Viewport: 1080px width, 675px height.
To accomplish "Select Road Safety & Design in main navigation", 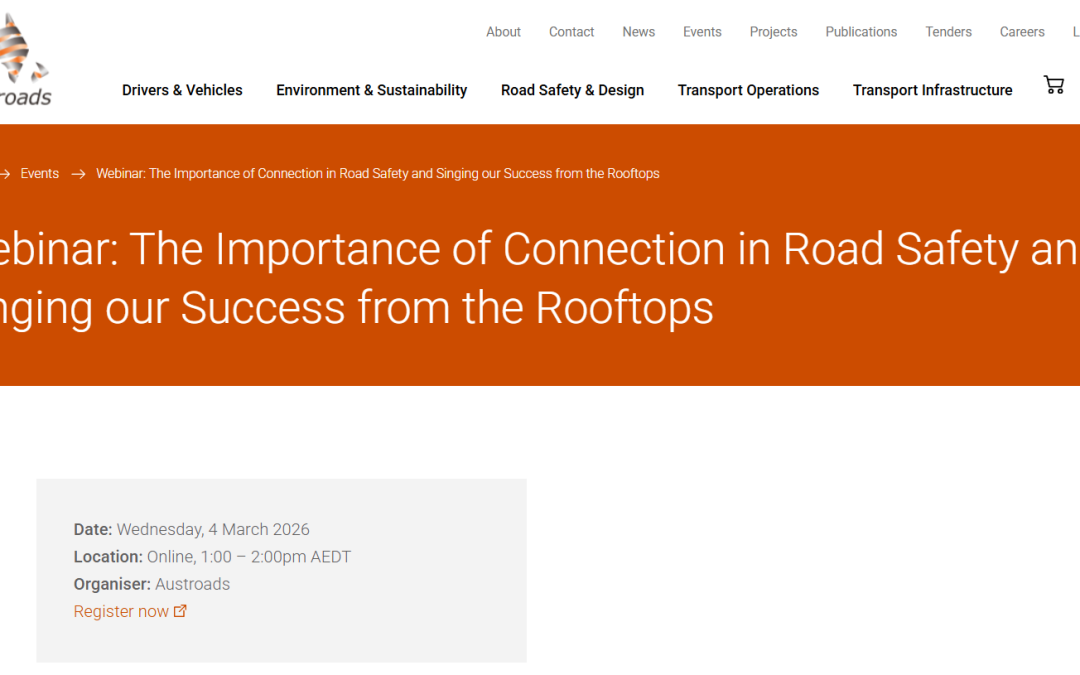I will pos(572,90).
